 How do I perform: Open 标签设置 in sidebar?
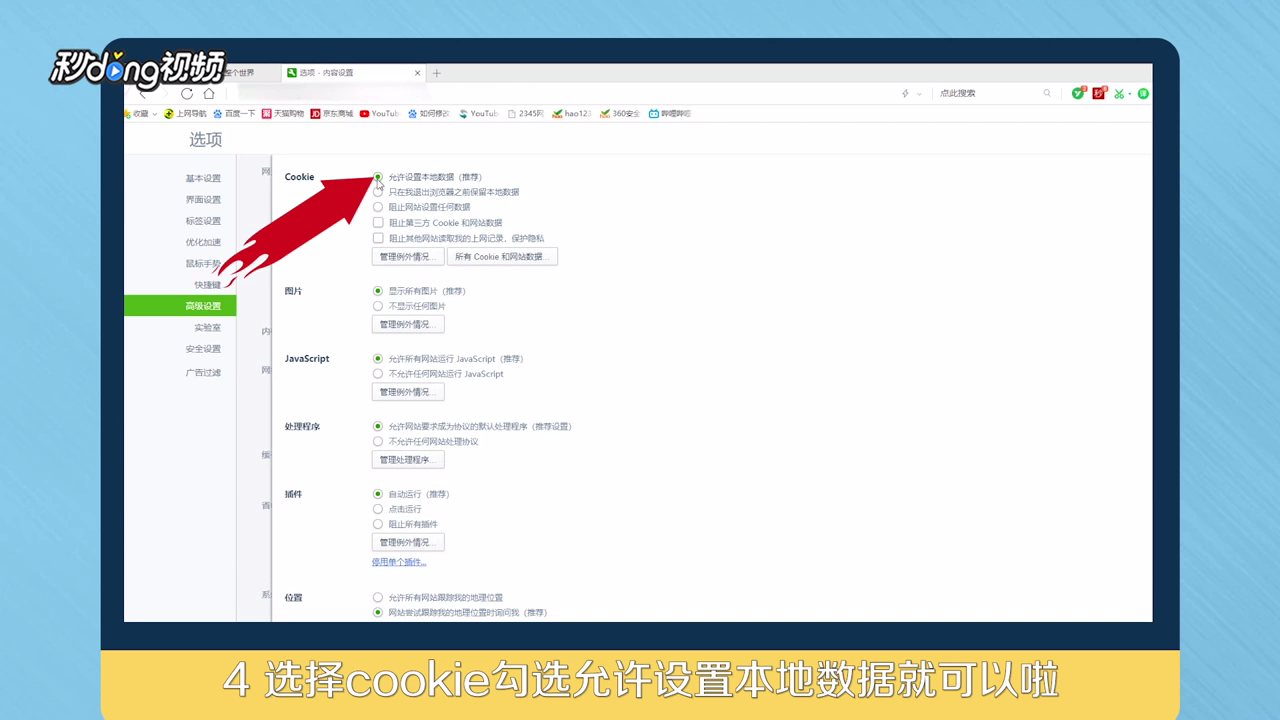click(x=203, y=221)
